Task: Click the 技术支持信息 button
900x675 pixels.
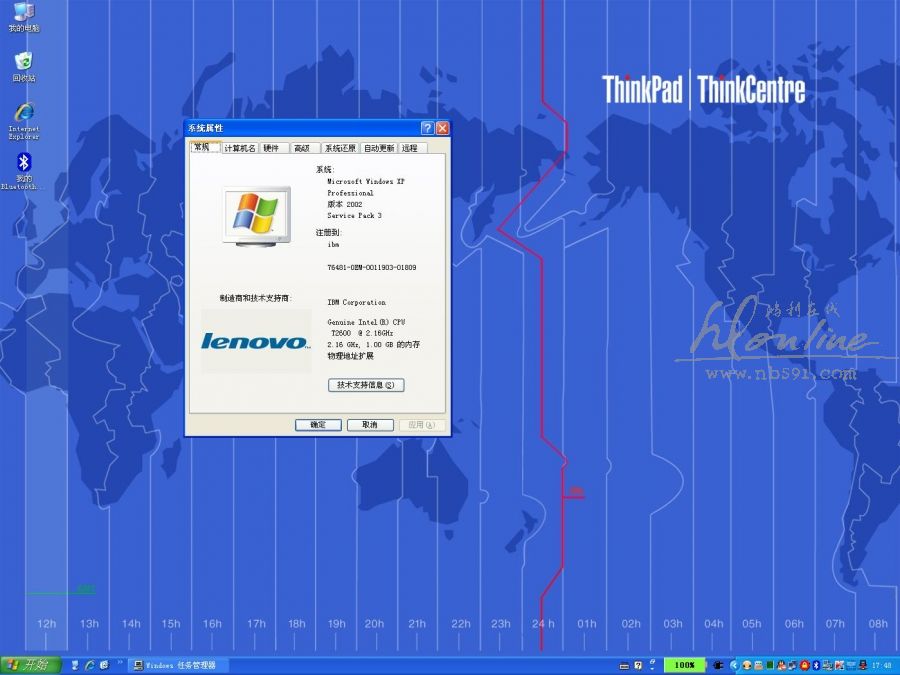Action: click(x=366, y=385)
